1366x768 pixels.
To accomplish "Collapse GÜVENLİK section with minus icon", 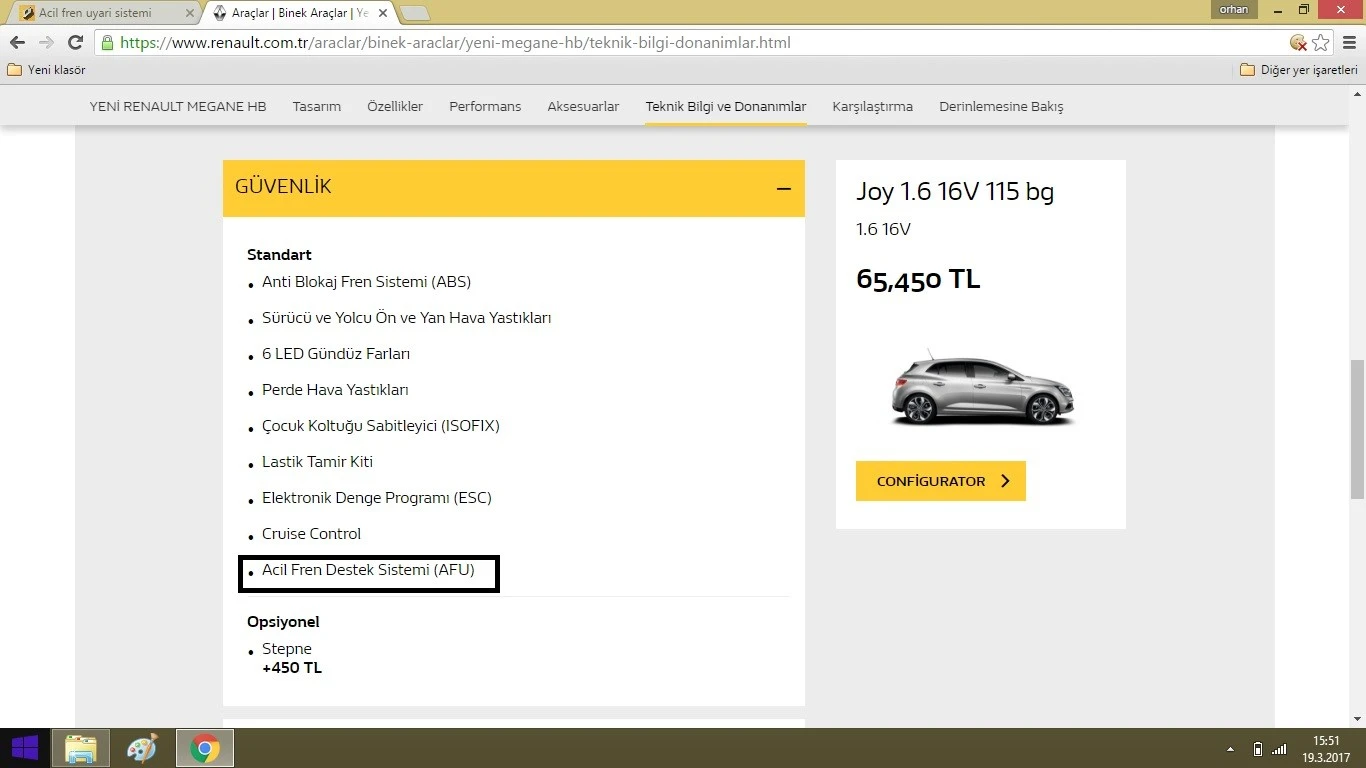I will 784,188.
